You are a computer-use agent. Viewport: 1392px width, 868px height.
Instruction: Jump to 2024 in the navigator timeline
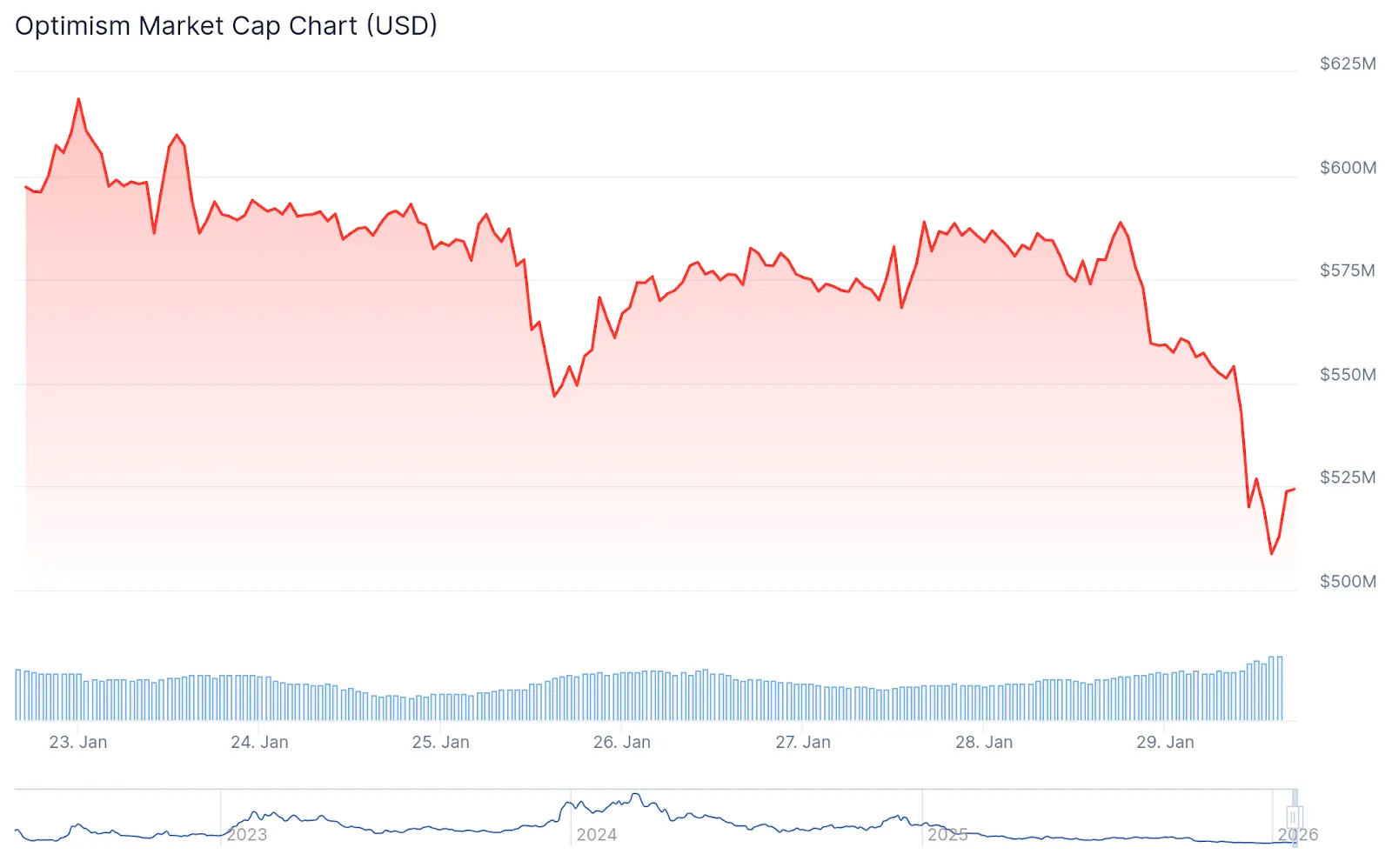point(597,835)
